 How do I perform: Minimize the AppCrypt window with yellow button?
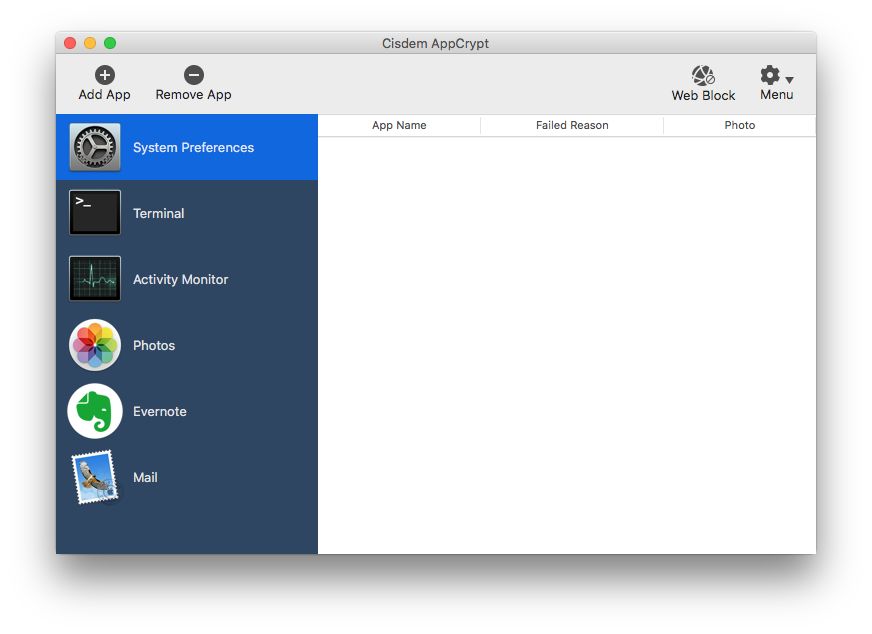[90, 43]
